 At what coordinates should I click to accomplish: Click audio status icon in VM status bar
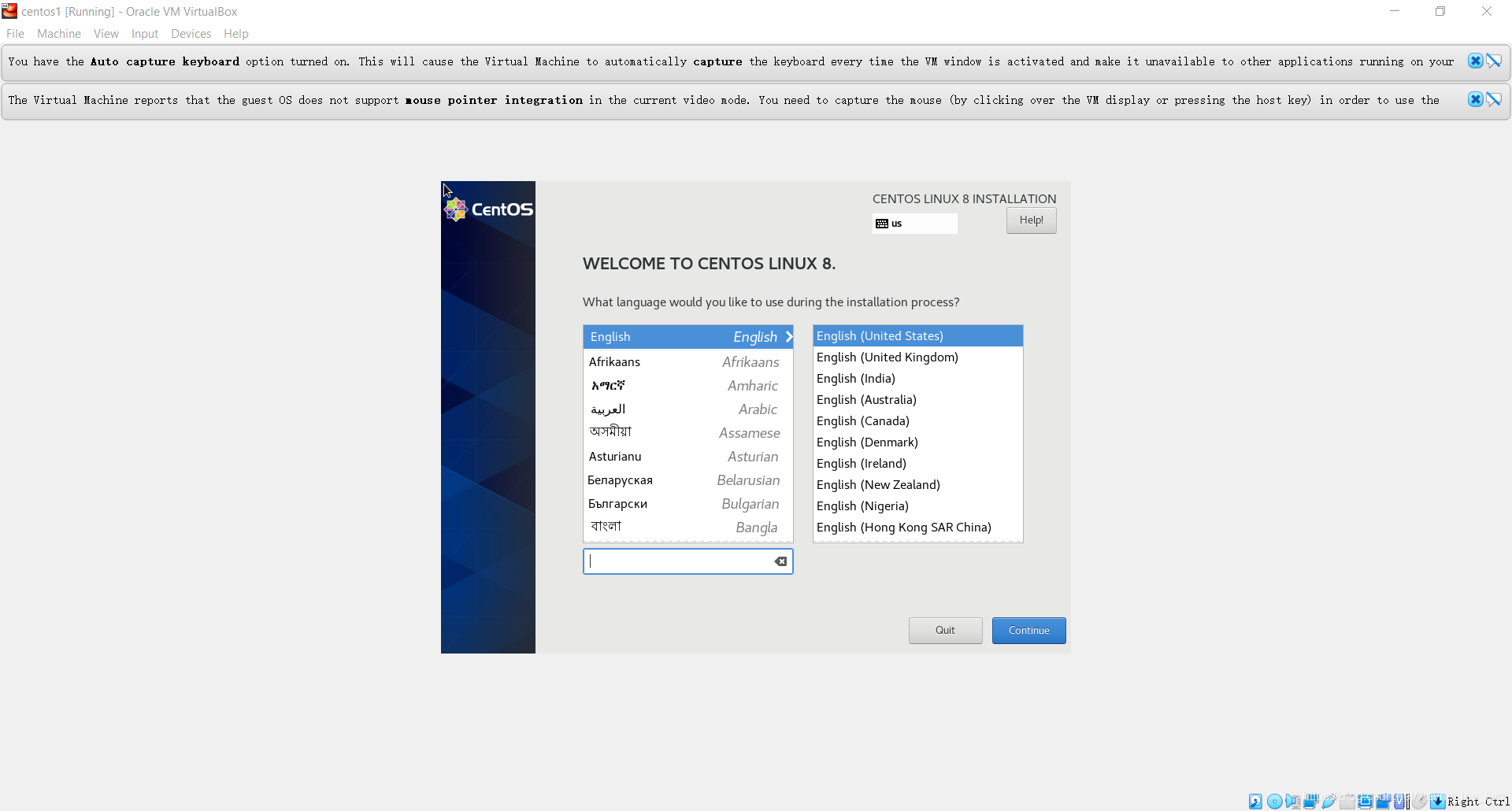pyautogui.click(x=1293, y=802)
